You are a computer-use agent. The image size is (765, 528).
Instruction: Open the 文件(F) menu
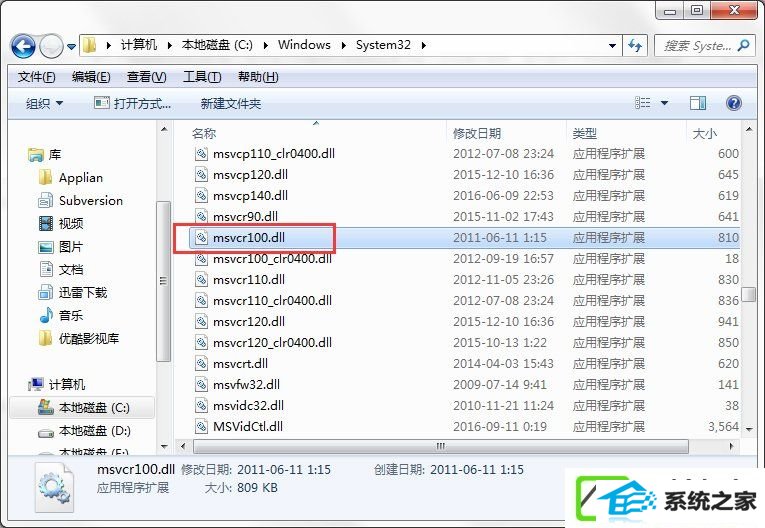pos(37,77)
